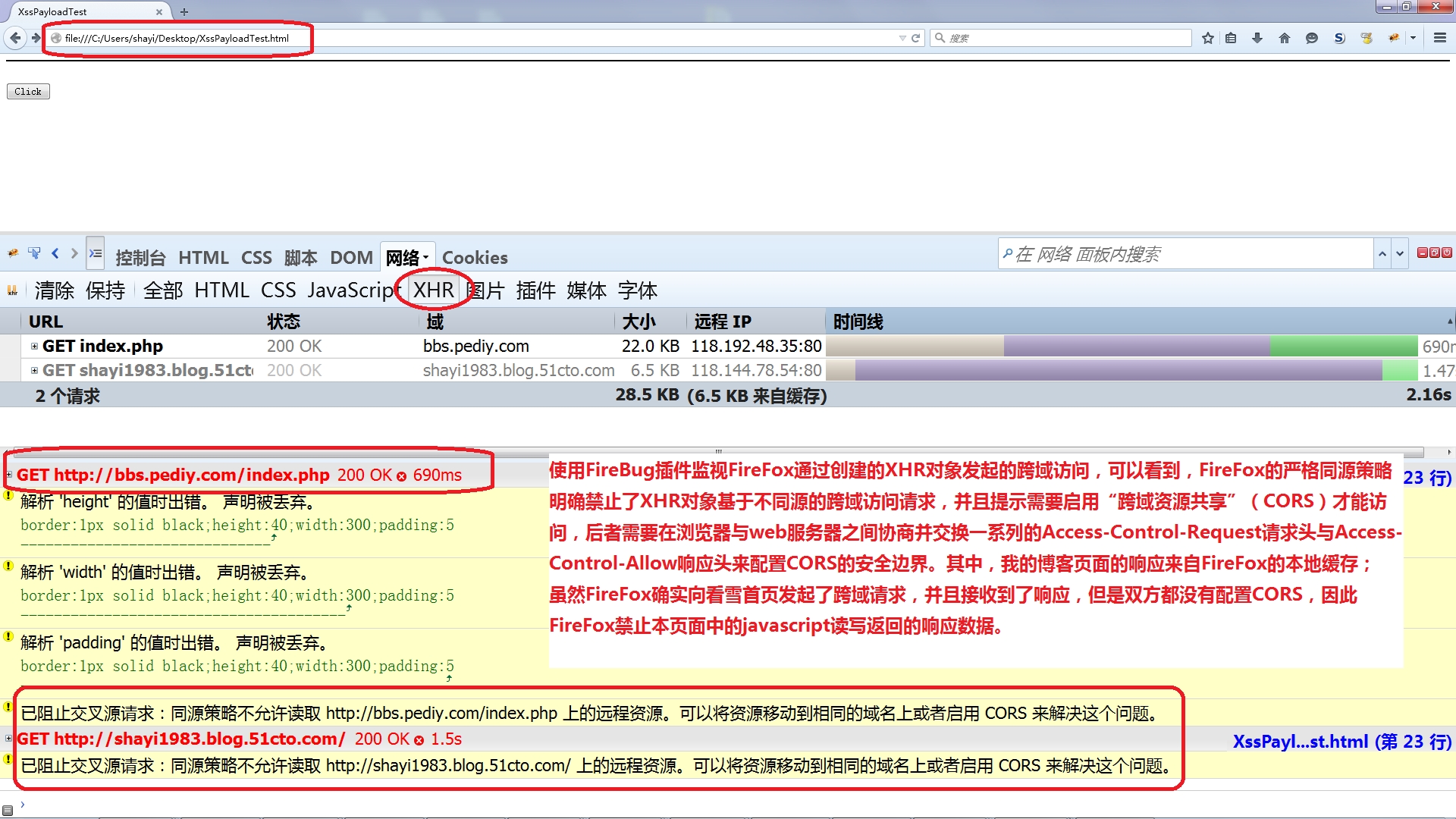Screen dimensions: 1456x819
Task: Switch to the Cookies panel tab
Action: [475, 258]
